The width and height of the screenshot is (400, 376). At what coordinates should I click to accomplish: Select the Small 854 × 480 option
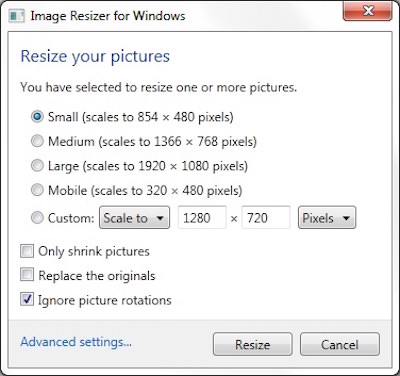pyautogui.click(x=37, y=117)
